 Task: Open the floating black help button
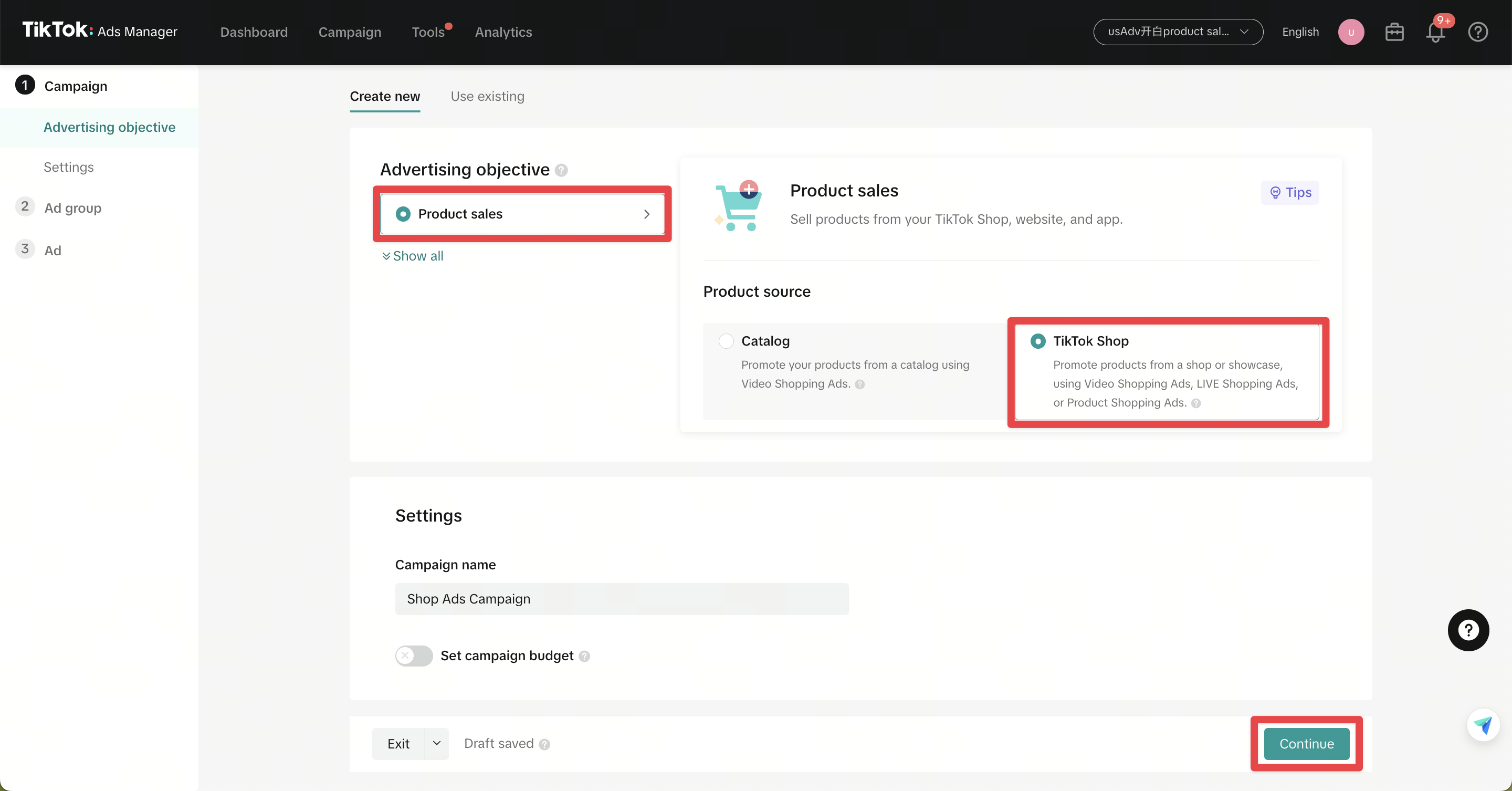tap(1468, 630)
